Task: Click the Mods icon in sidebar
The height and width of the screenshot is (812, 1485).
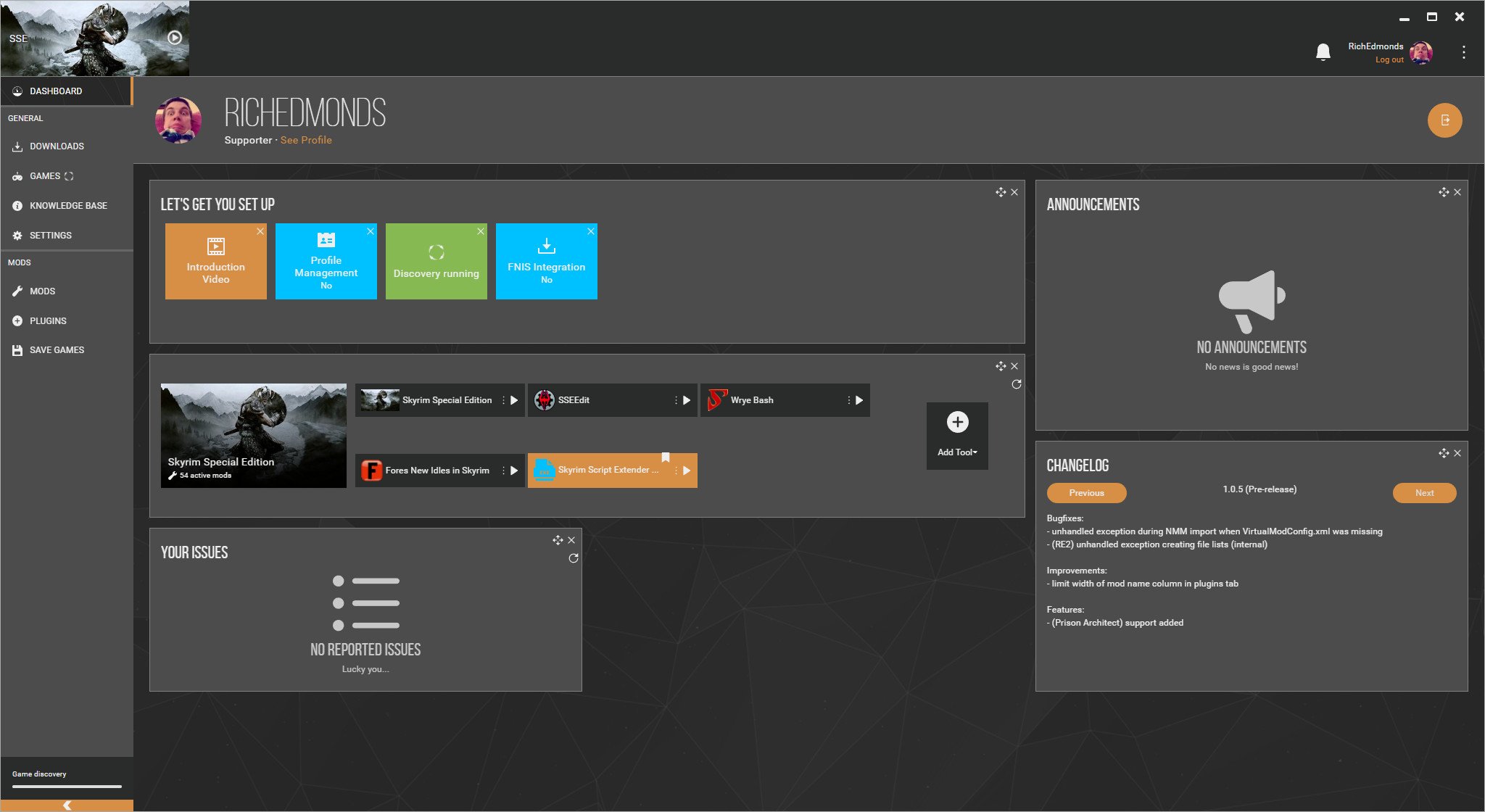Action: tap(19, 291)
